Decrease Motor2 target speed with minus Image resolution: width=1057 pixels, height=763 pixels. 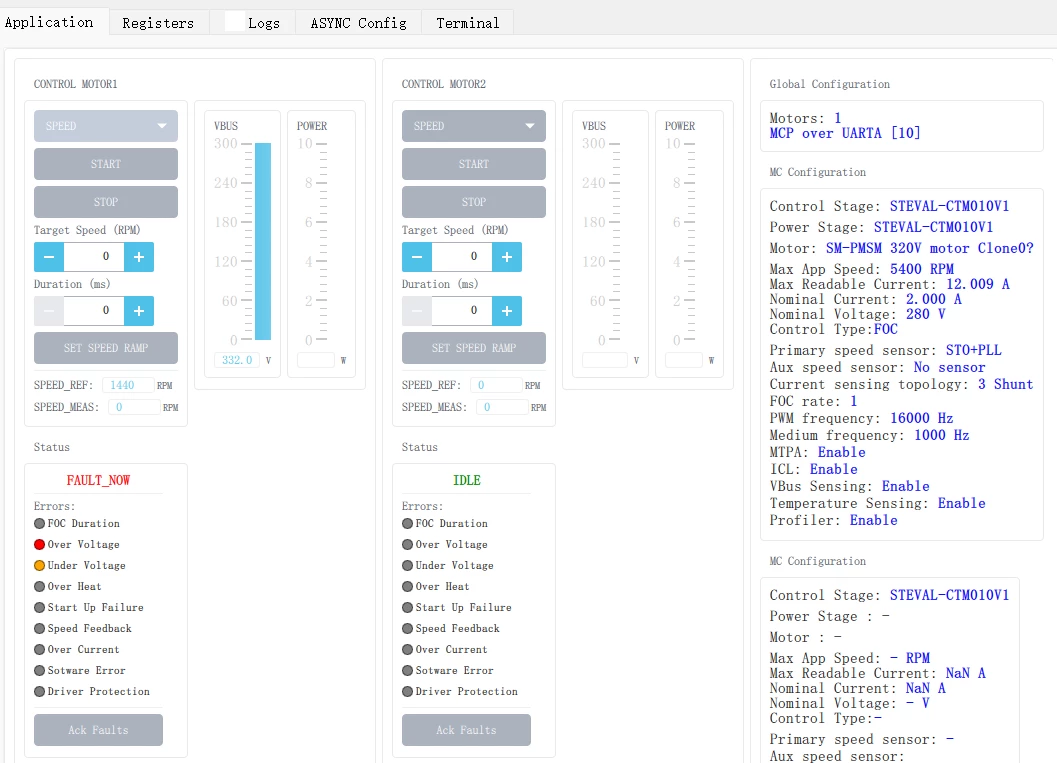coord(417,257)
